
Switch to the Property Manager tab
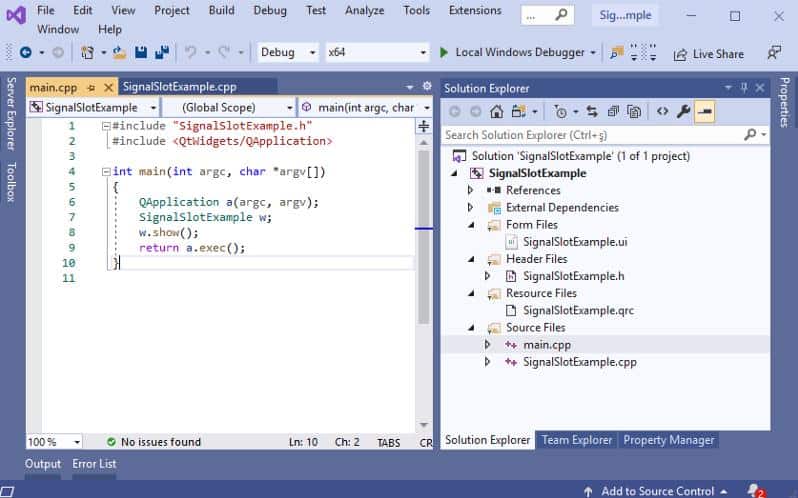tap(668, 440)
